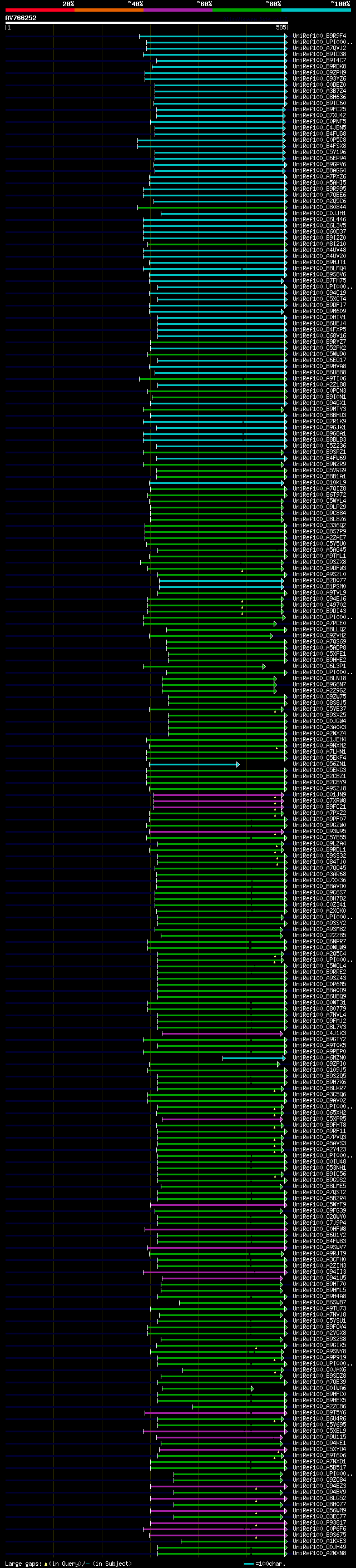Image resolution: width=356 pixels, height=1568 pixels.
Task: Open hit UniRef100_Q8H636
Action: click(319, 97)
